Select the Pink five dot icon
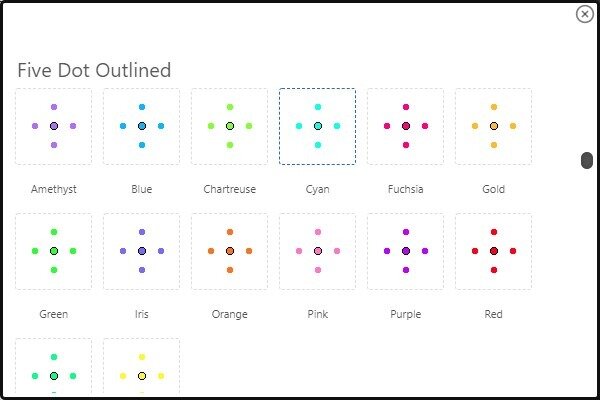The height and width of the screenshot is (400, 600). [x=318, y=251]
